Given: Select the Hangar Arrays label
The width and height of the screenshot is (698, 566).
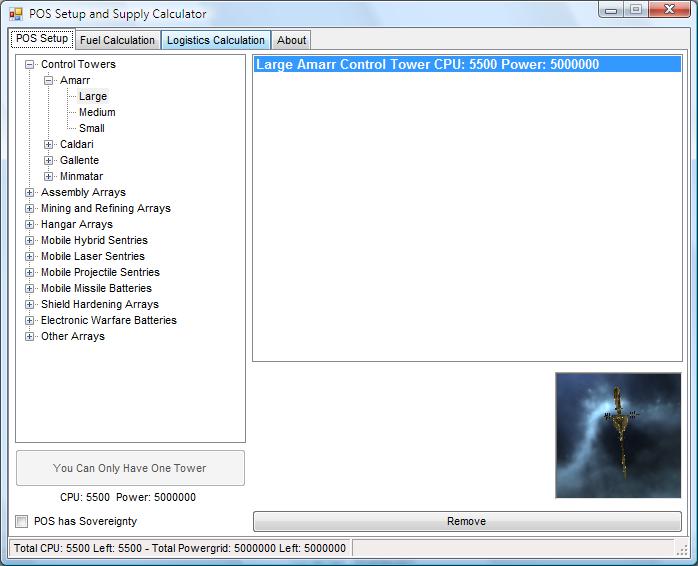Looking at the screenshot, I should pyautogui.click(x=77, y=224).
